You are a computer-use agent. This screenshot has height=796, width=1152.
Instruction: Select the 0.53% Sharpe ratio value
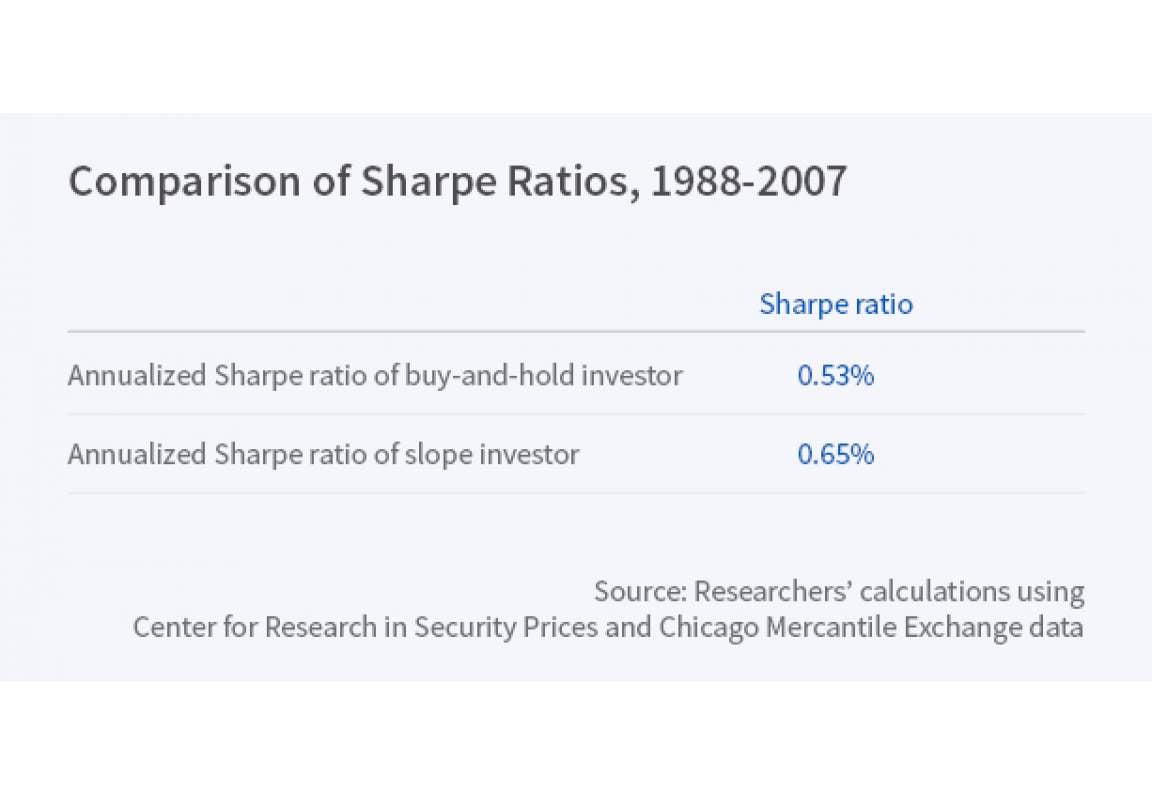[835, 376]
